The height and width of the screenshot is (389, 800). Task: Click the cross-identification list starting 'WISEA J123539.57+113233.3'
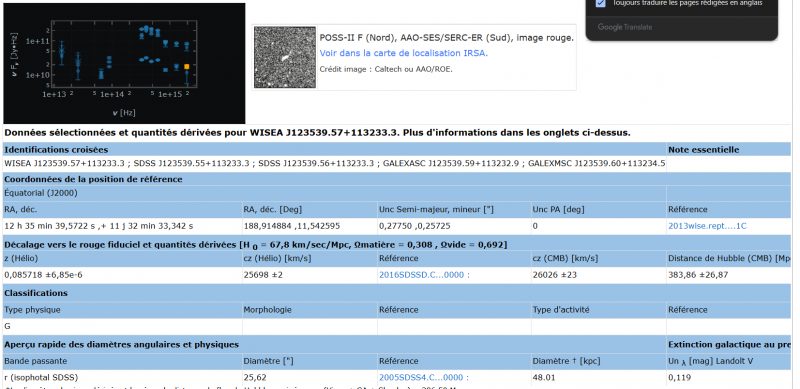[335, 163]
